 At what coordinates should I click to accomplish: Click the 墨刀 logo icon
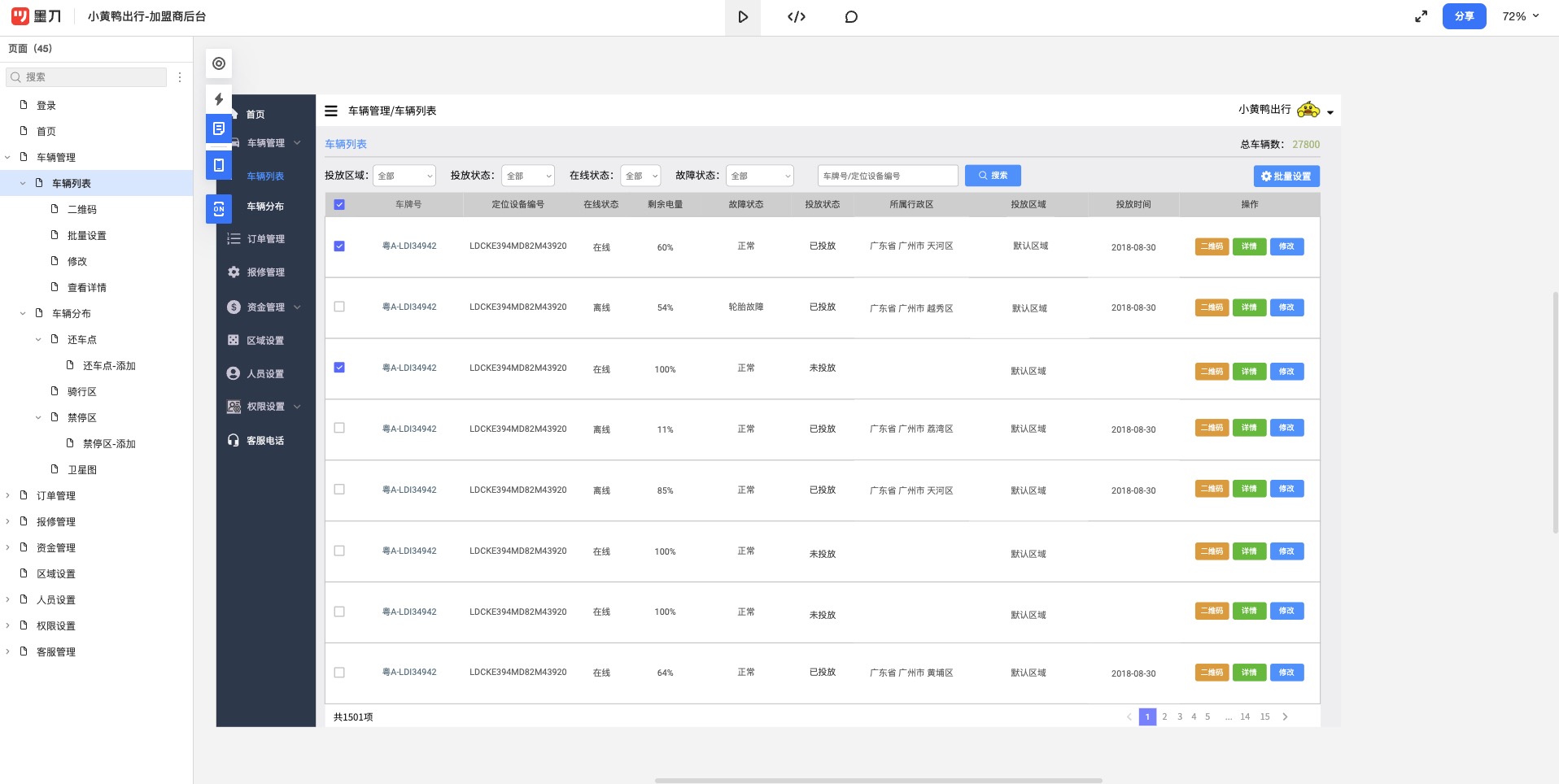point(20,16)
